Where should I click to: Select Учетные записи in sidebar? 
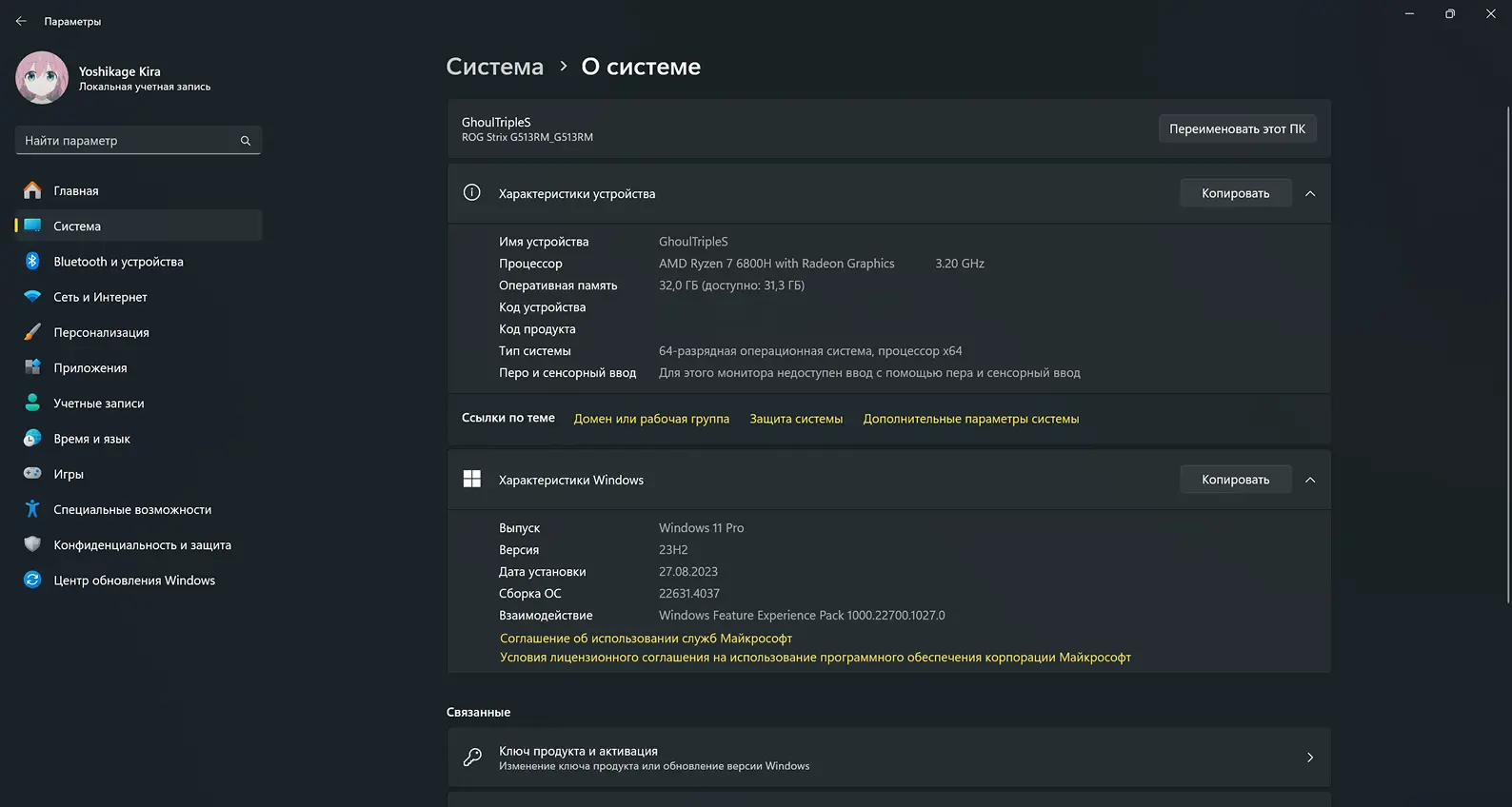click(x=99, y=403)
